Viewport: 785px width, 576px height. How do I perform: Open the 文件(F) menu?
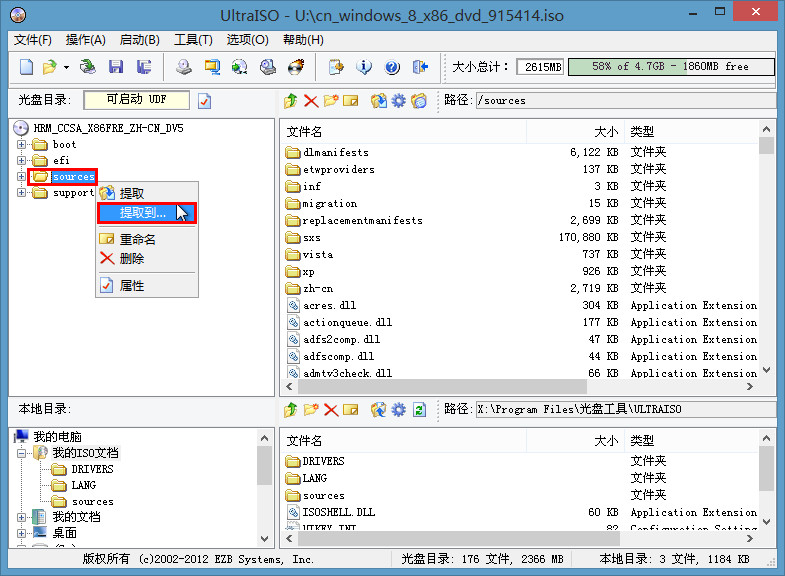point(33,40)
